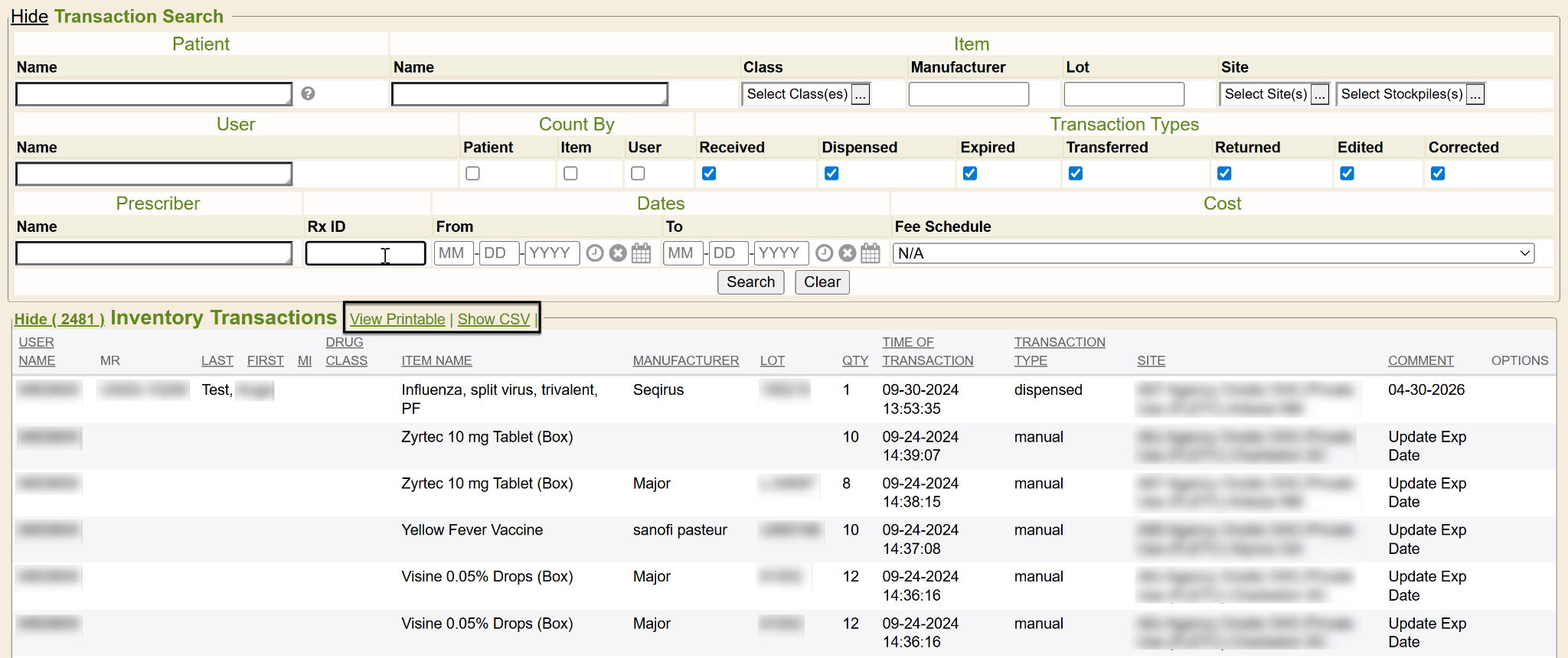Expand the Fee Schedule dropdown
Image resolution: width=1568 pixels, height=658 pixels.
[x=1213, y=253]
